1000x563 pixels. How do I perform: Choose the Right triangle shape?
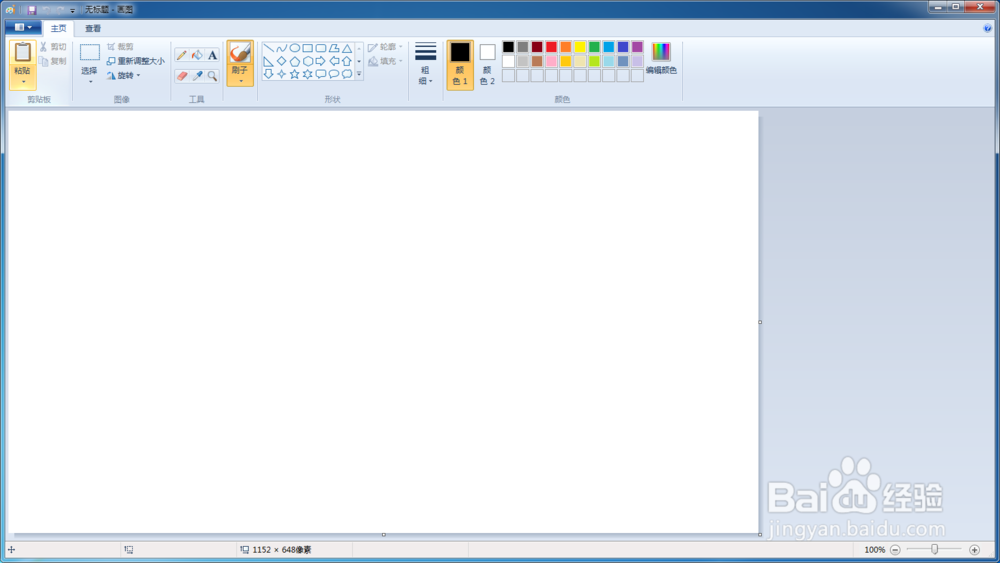coord(268,61)
